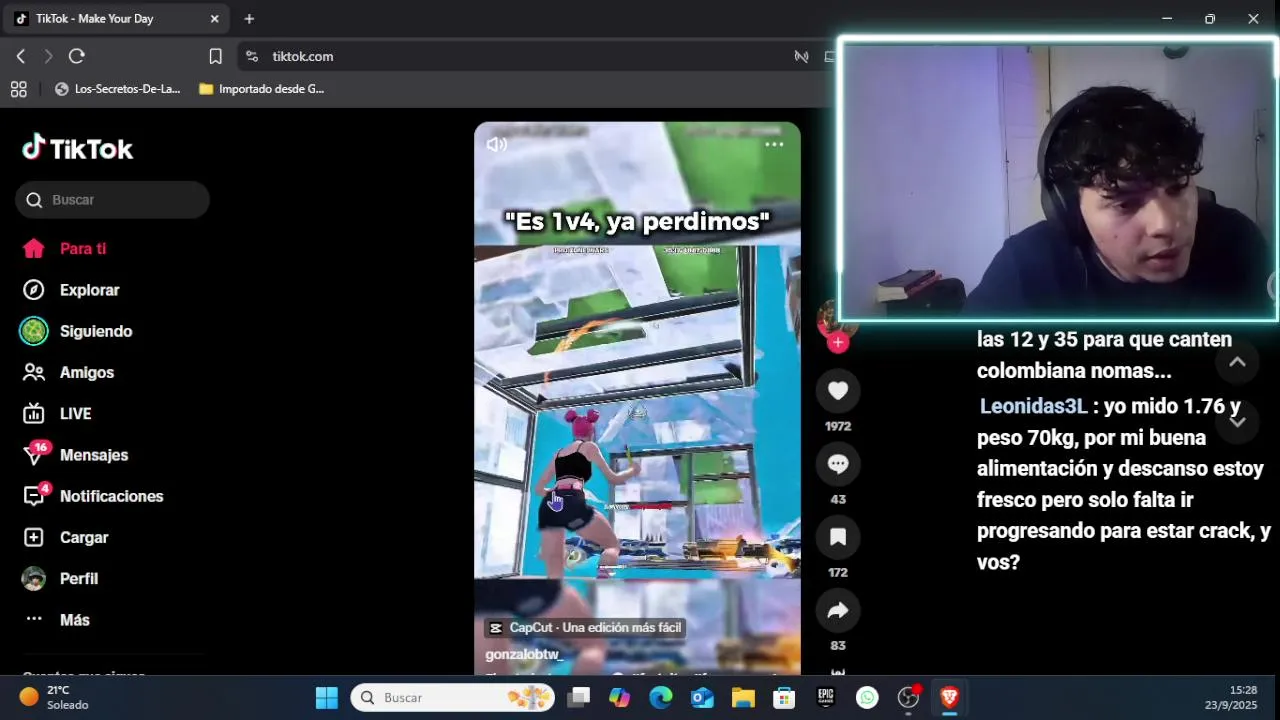The image size is (1280, 720).
Task: Click the taskbar Buscar search box
Action: (x=453, y=697)
